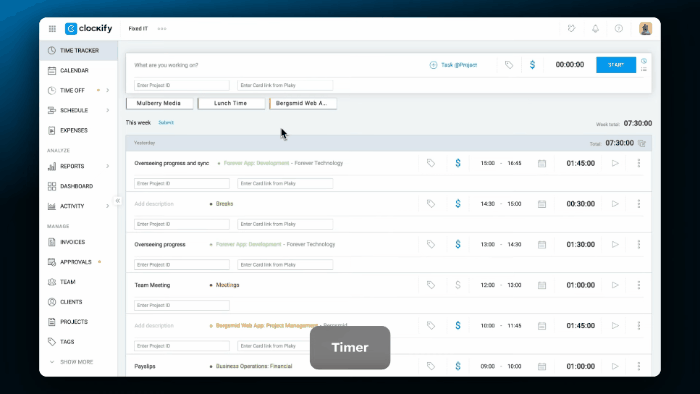This screenshot has width=700, height=394.
Task: Toggle billable on Payslips entry
Action: [x=458, y=366]
